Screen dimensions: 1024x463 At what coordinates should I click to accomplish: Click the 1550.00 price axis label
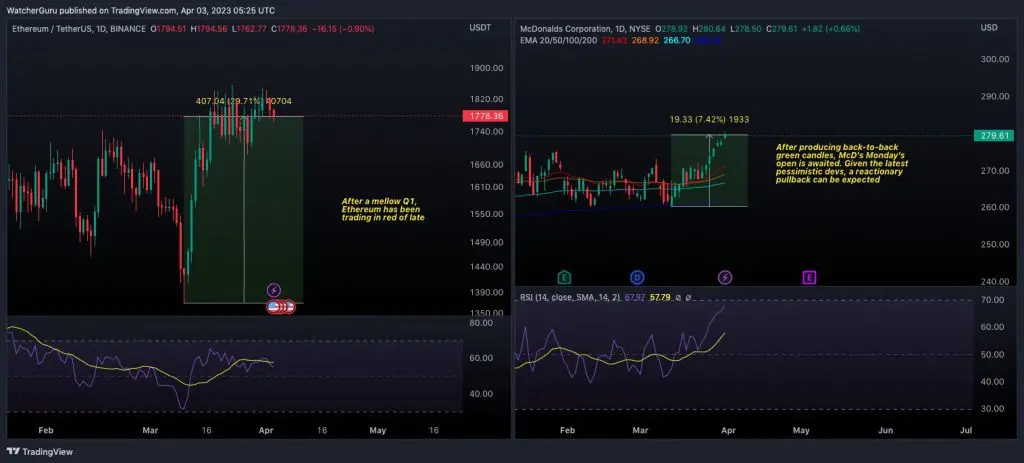(487, 214)
